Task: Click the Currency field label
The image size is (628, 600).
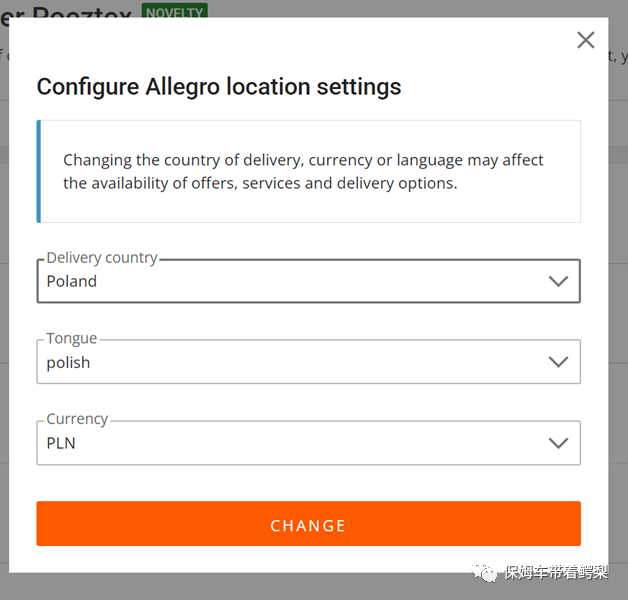Action: pyautogui.click(x=77, y=420)
